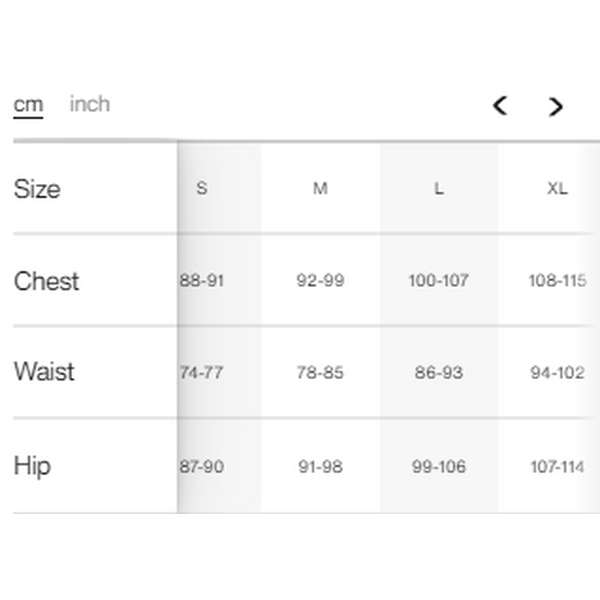The image size is (600, 600).
Task: Select the L size column header
Action: (438, 188)
